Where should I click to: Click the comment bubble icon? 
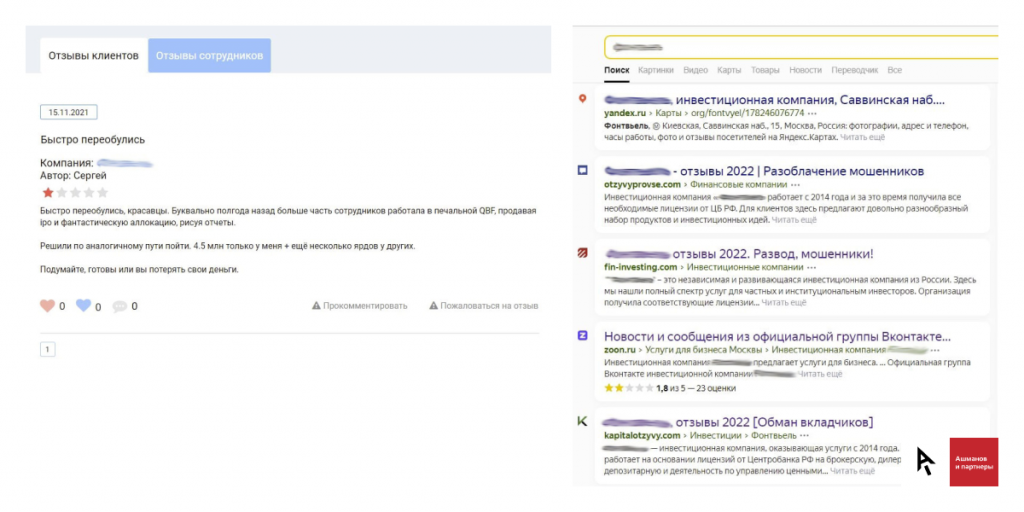click(120, 306)
